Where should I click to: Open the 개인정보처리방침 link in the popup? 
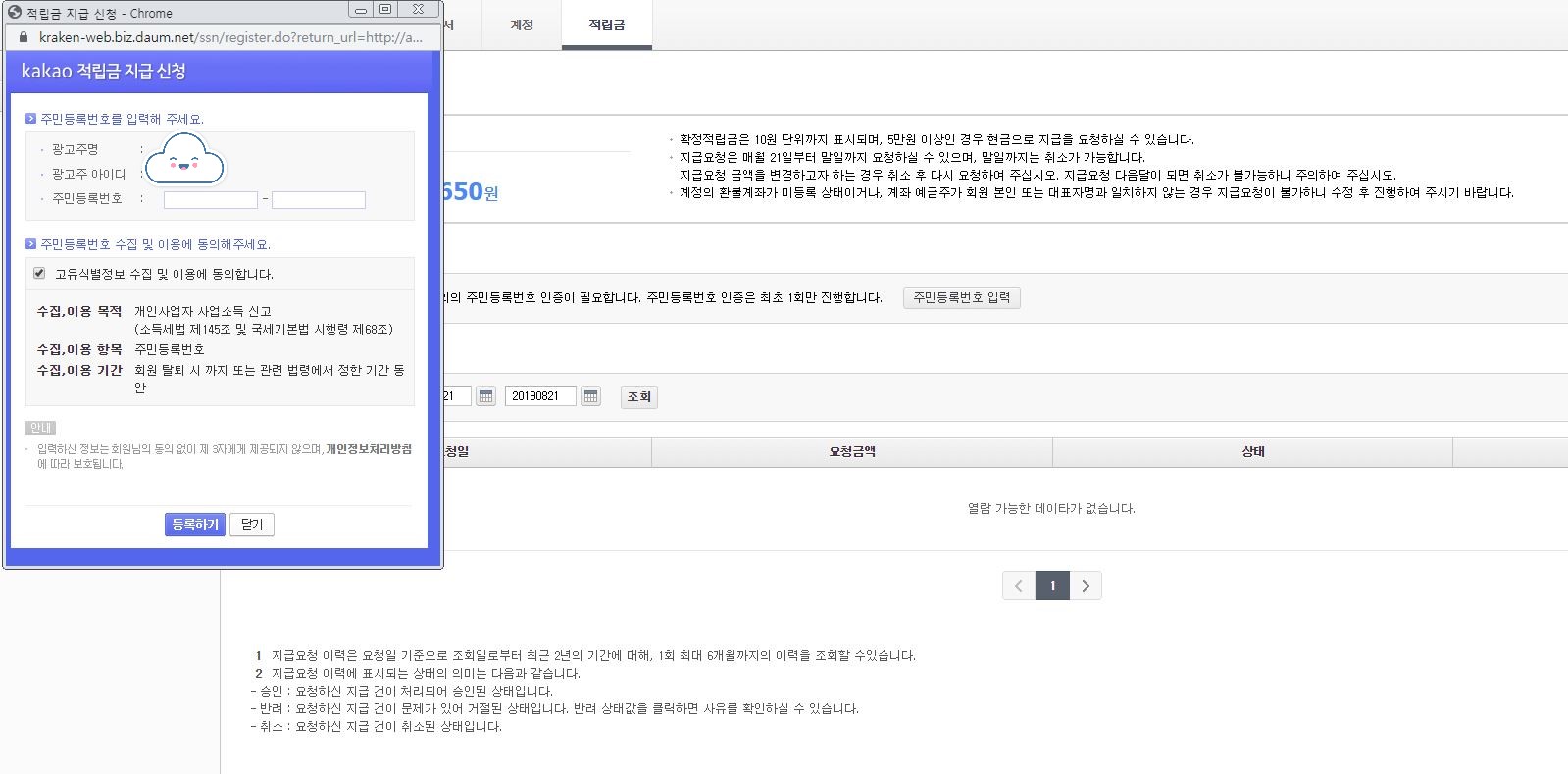pos(369,448)
